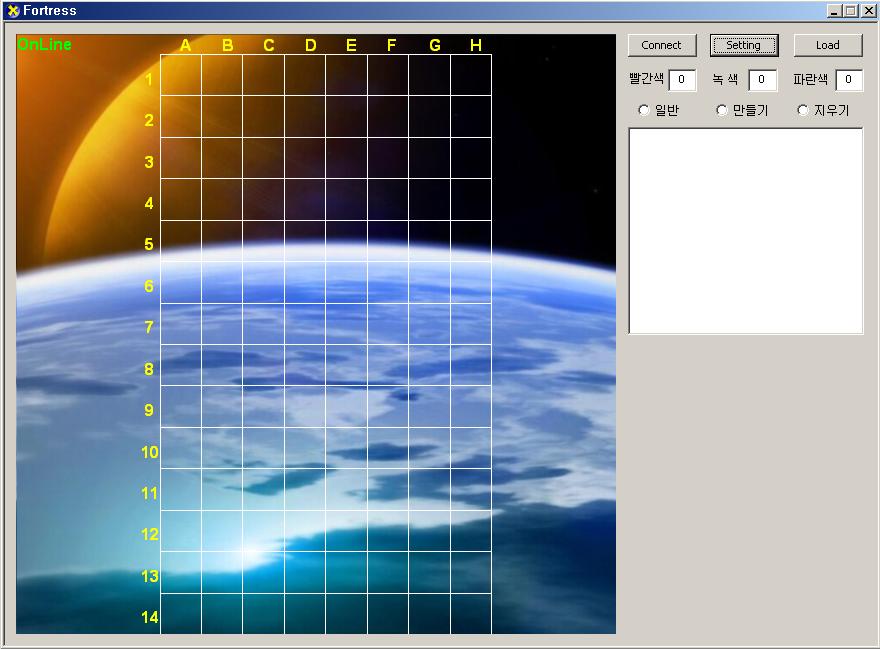880x649 pixels.
Task: Click row label 7 on the grid
Action: point(149,327)
